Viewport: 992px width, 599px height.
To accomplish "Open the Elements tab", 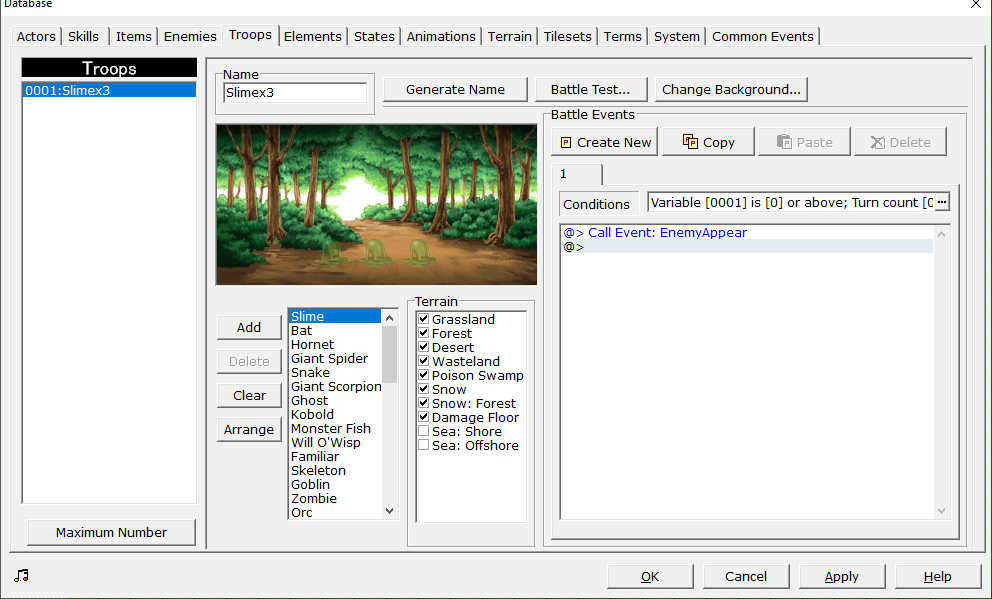I will 313,37.
